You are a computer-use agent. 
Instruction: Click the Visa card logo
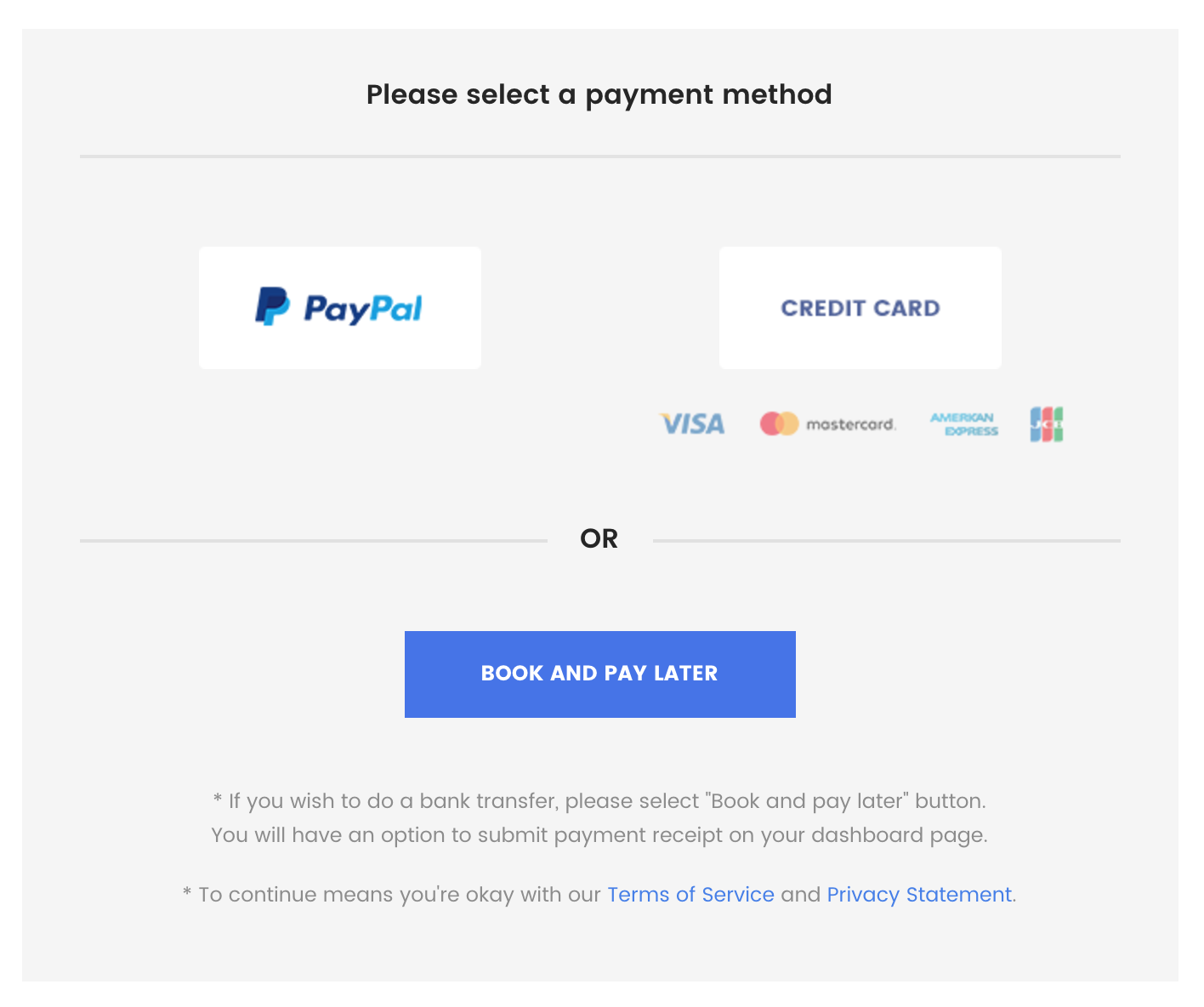point(693,424)
